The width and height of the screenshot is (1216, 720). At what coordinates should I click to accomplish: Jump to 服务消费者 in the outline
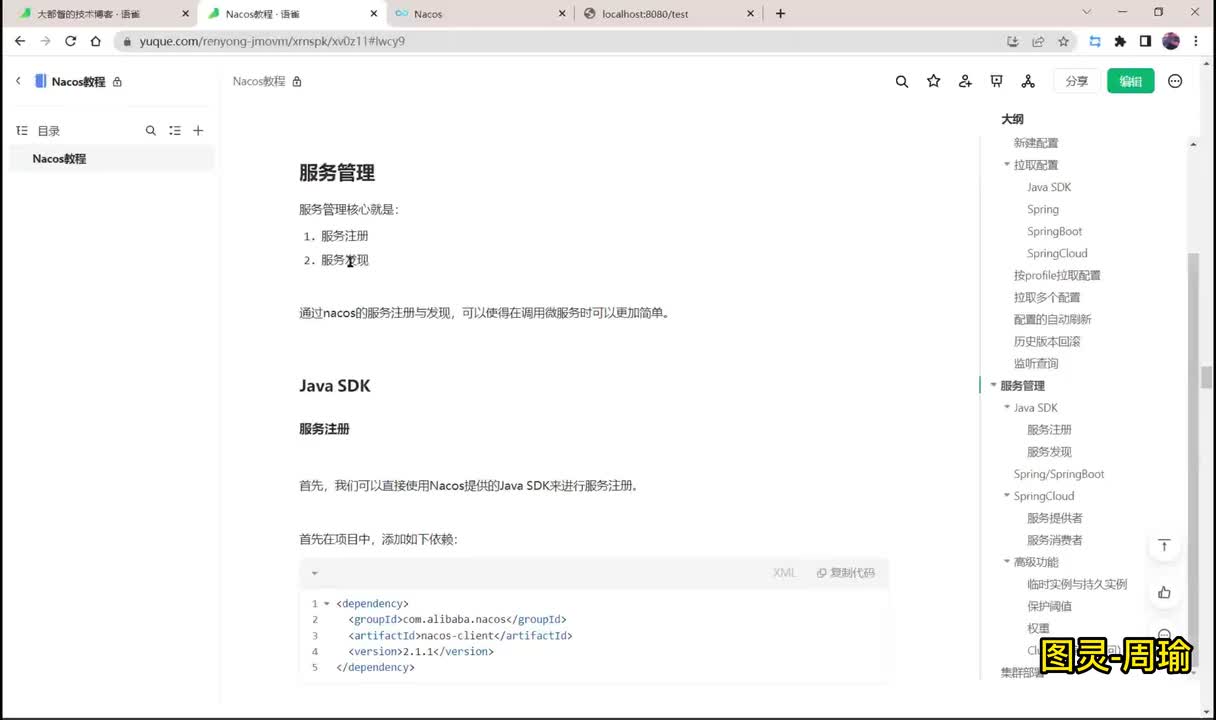coord(1055,540)
